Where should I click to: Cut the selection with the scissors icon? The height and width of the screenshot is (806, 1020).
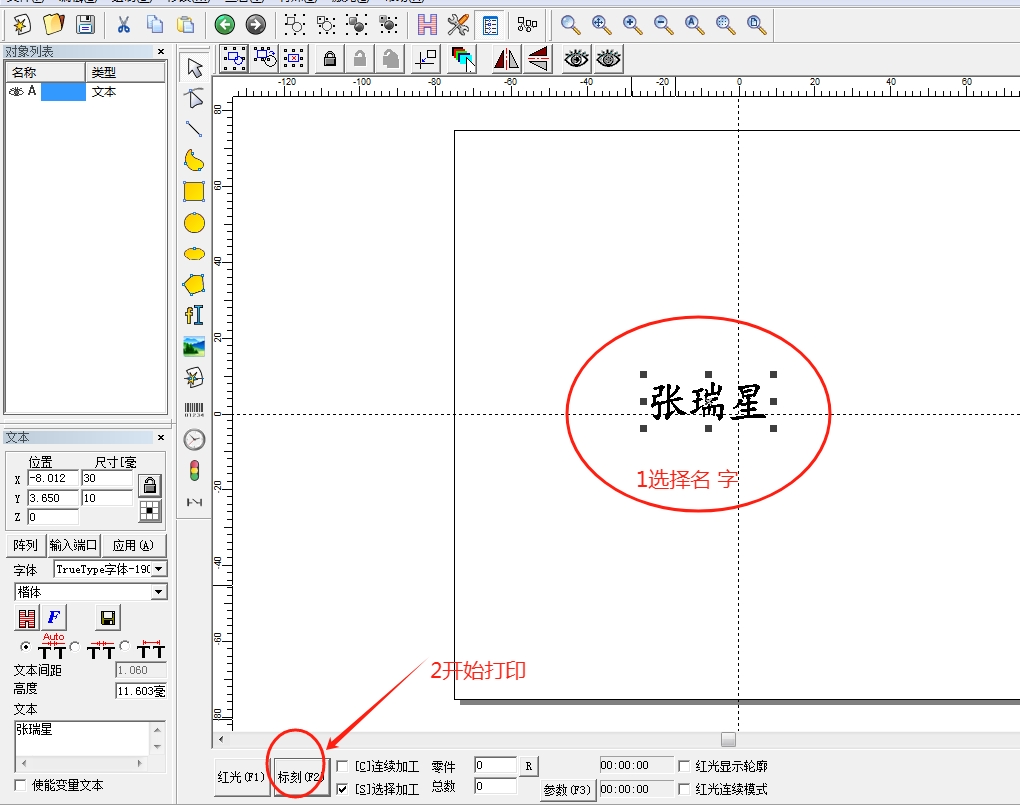[x=123, y=25]
